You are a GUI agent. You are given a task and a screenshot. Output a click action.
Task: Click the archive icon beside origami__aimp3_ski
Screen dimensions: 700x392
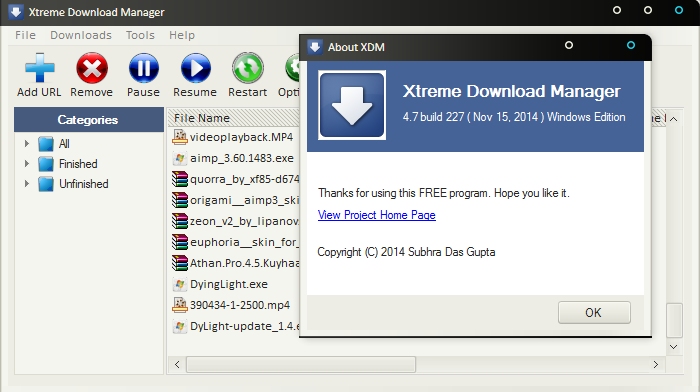[x=179, y=200]
